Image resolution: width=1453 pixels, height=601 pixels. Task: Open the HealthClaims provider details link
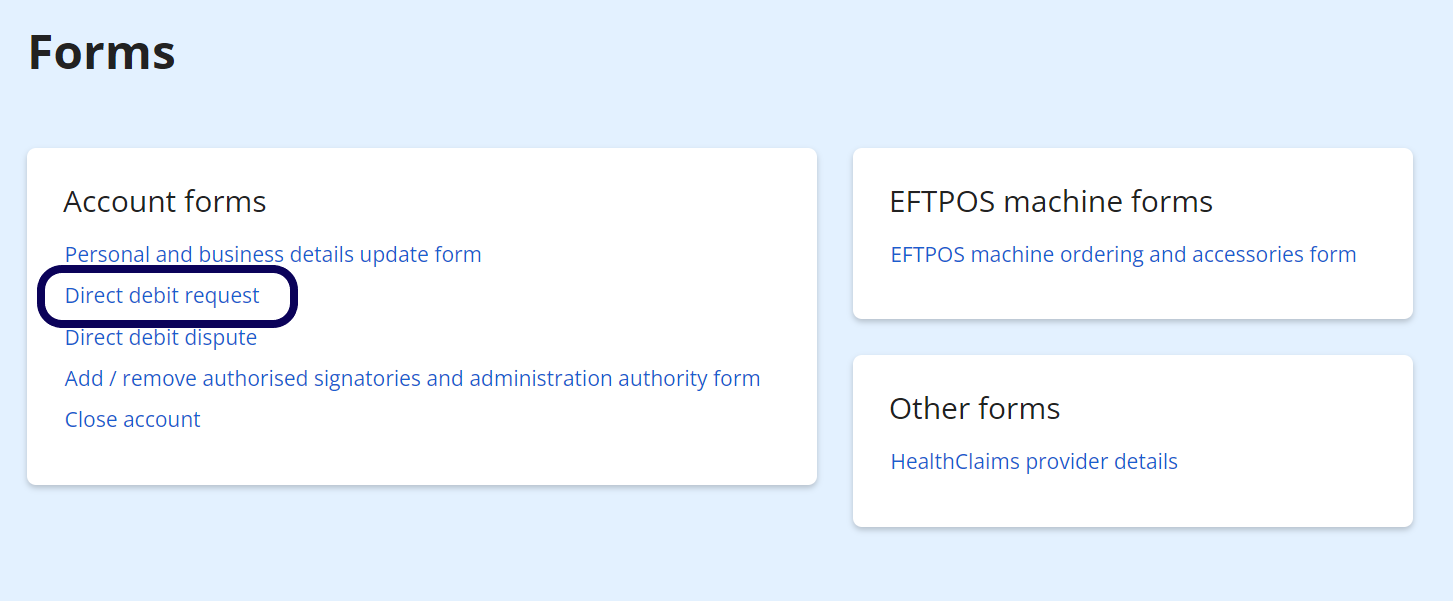pos(1034,462)
